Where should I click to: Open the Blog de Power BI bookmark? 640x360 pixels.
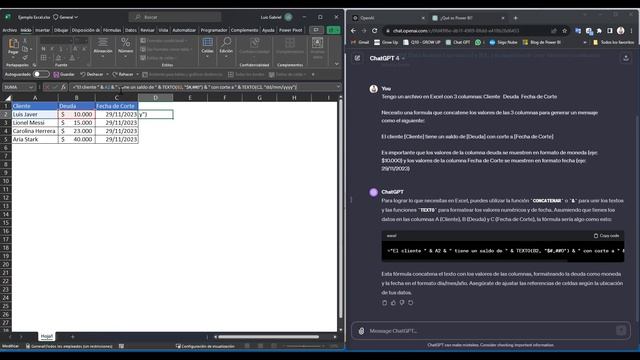click(x=542, y=42)
